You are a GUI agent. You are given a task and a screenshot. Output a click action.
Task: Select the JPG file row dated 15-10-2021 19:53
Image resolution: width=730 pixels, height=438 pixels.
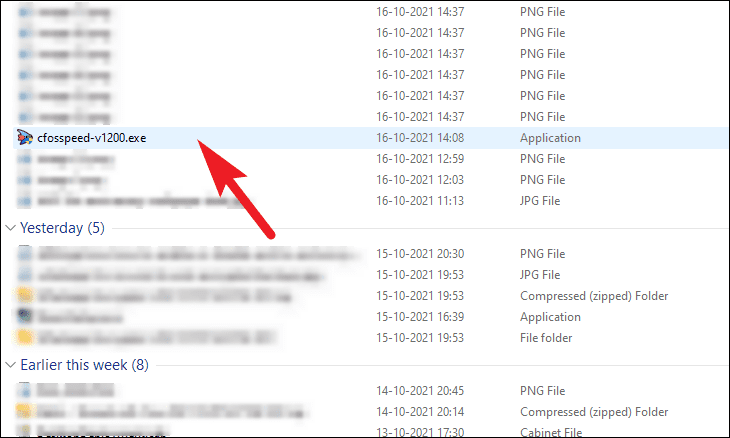[x=370, y=275]
